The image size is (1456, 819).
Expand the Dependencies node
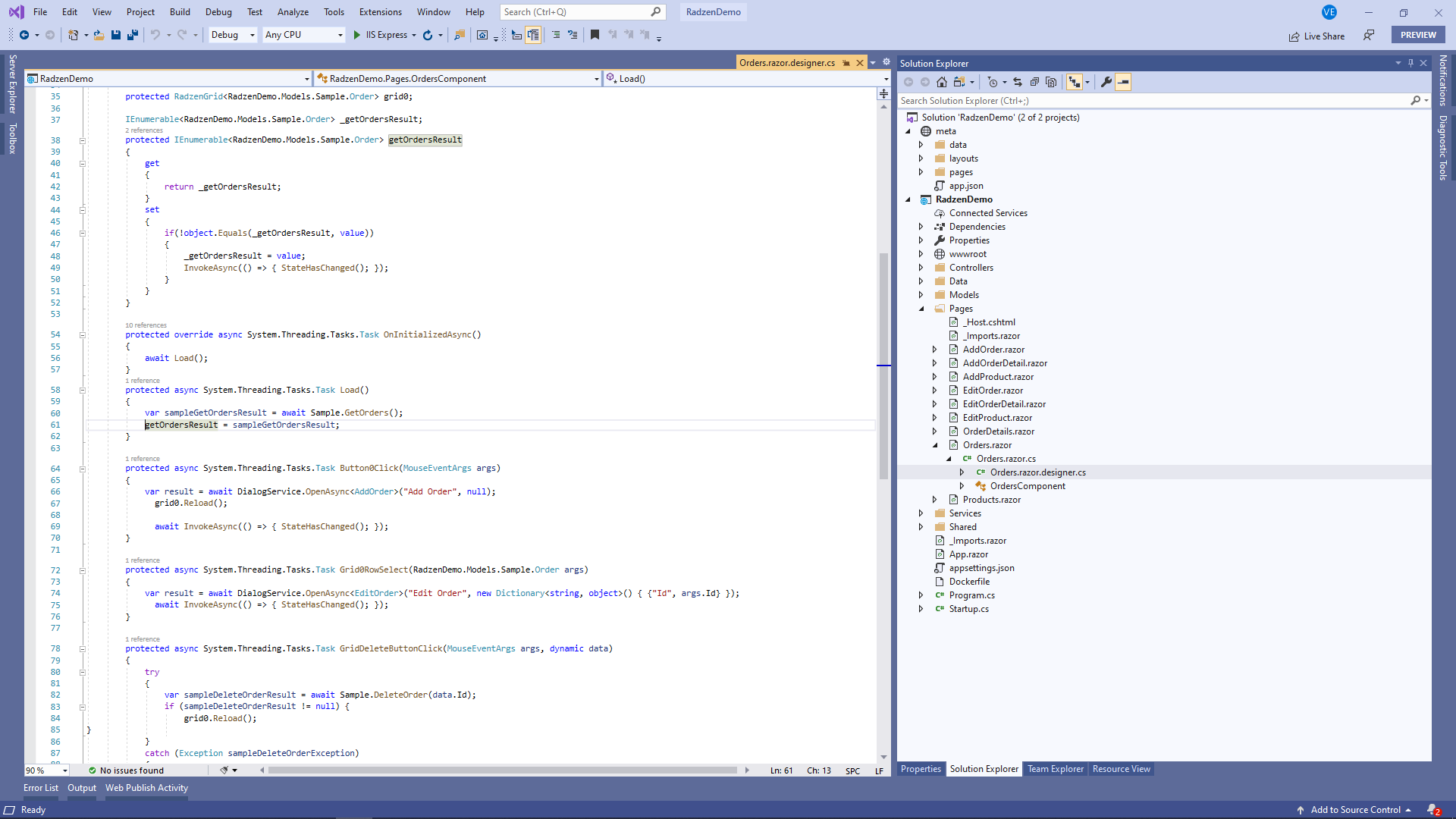click(921, 227)
